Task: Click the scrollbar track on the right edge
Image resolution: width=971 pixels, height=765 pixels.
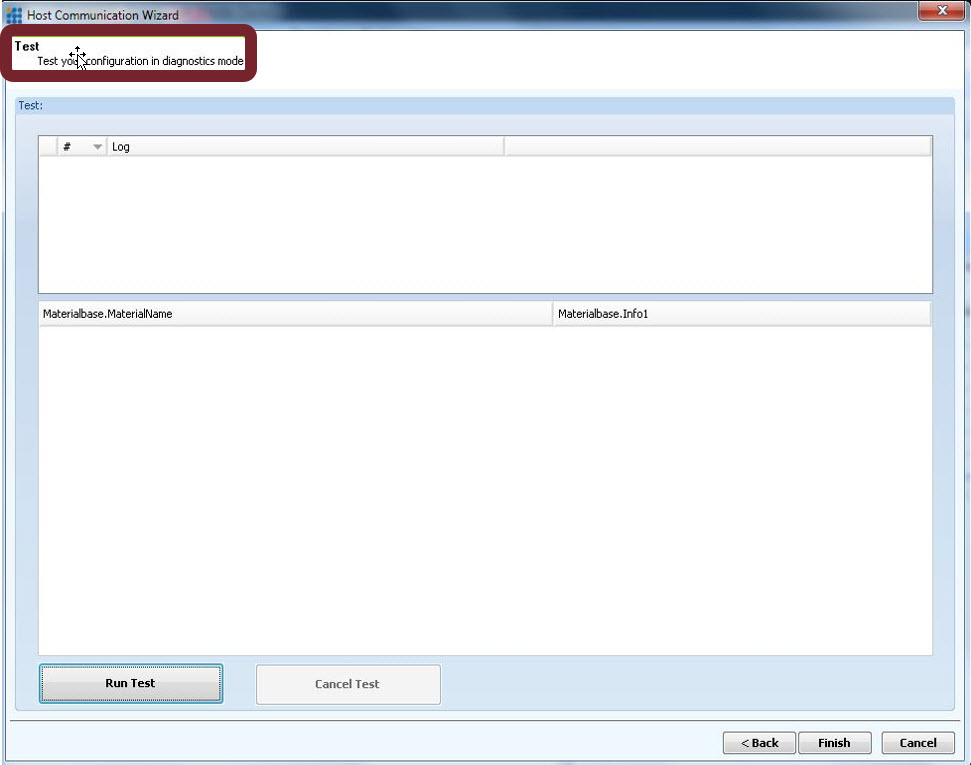Action: tap(963, 400)
